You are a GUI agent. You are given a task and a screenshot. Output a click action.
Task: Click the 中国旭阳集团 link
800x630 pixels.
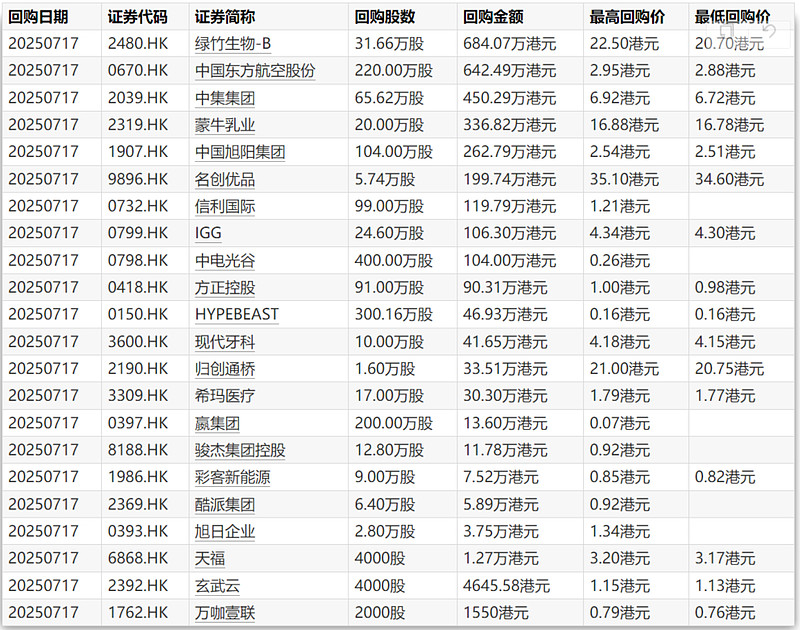pos(240,152)
